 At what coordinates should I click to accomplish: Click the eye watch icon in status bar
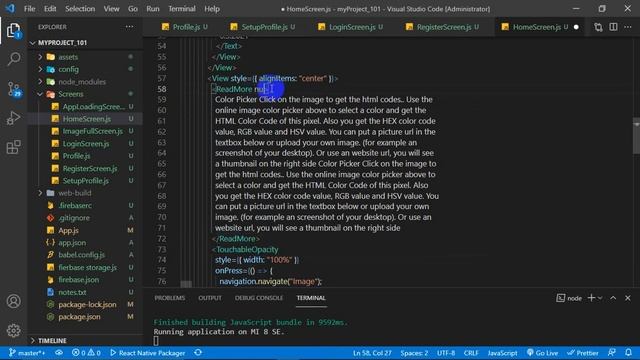pos(59,352)
